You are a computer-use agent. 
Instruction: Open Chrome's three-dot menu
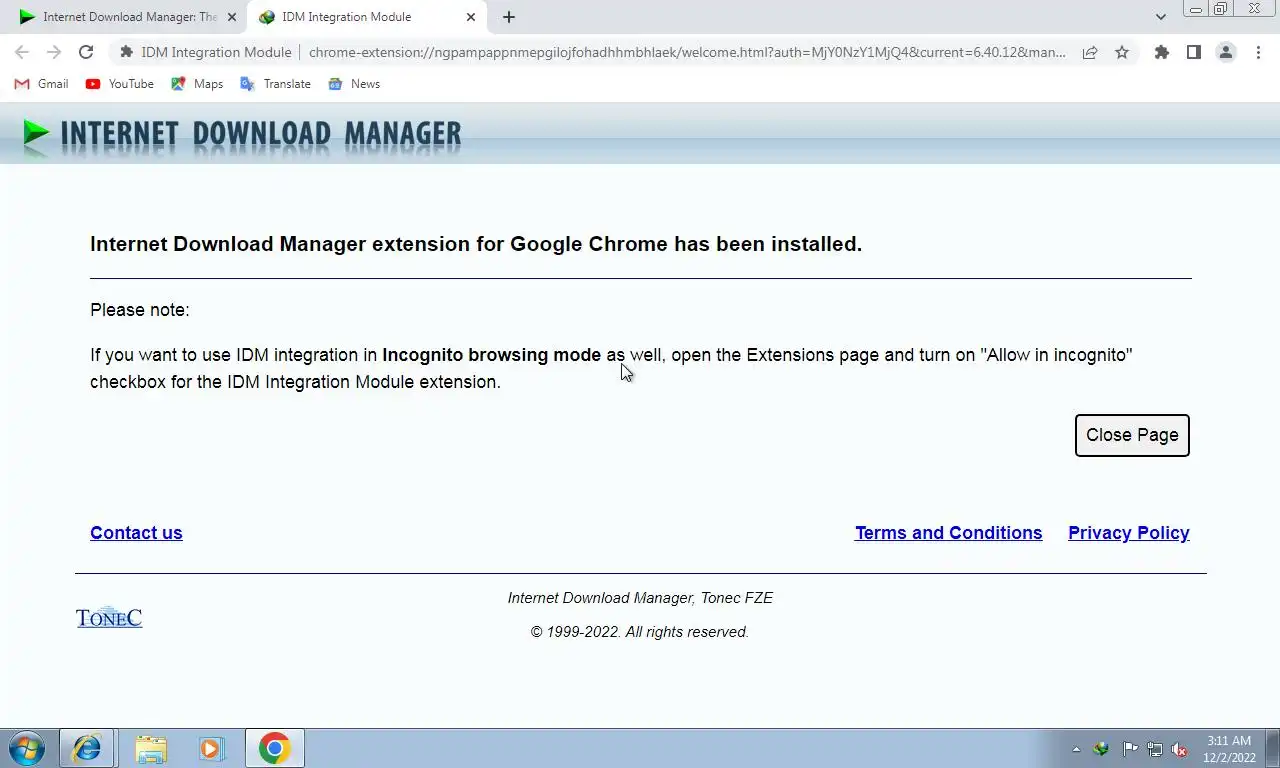(1258, 52)
